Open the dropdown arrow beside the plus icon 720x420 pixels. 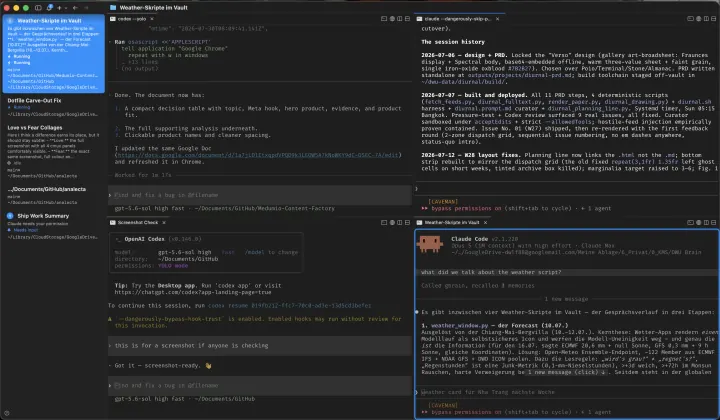tap(66, 8)
